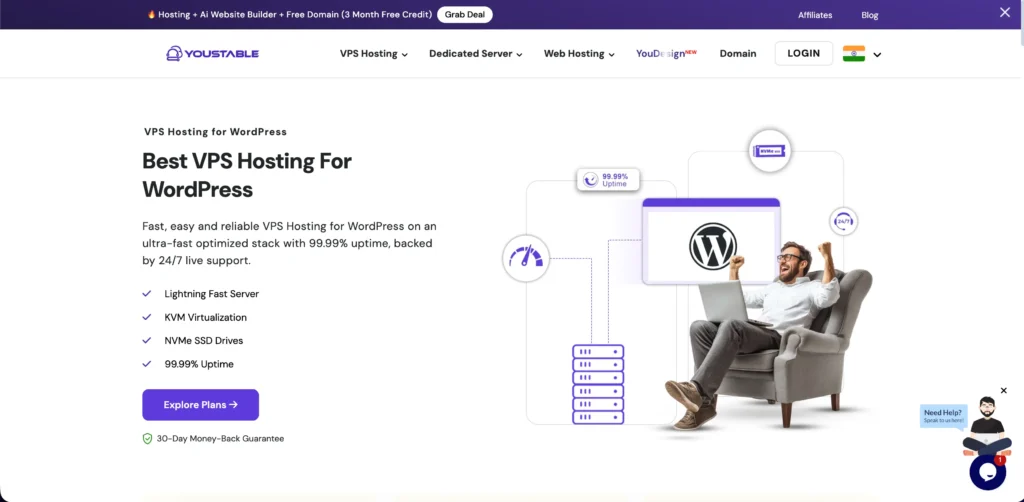Click the server rack stack icon
This screenshot has width=1024, height=502.
[598, 384]
